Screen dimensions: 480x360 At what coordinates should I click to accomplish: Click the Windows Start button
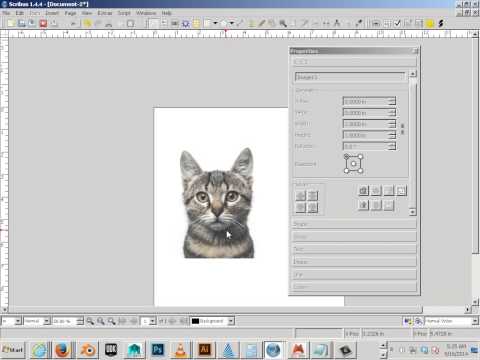point(13,350)
